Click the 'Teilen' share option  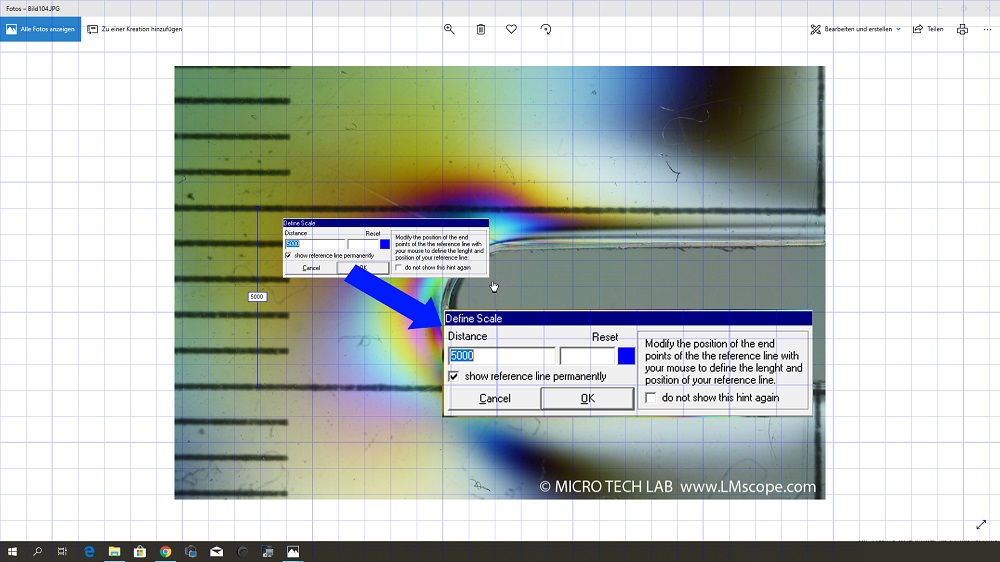coord(928,29)
